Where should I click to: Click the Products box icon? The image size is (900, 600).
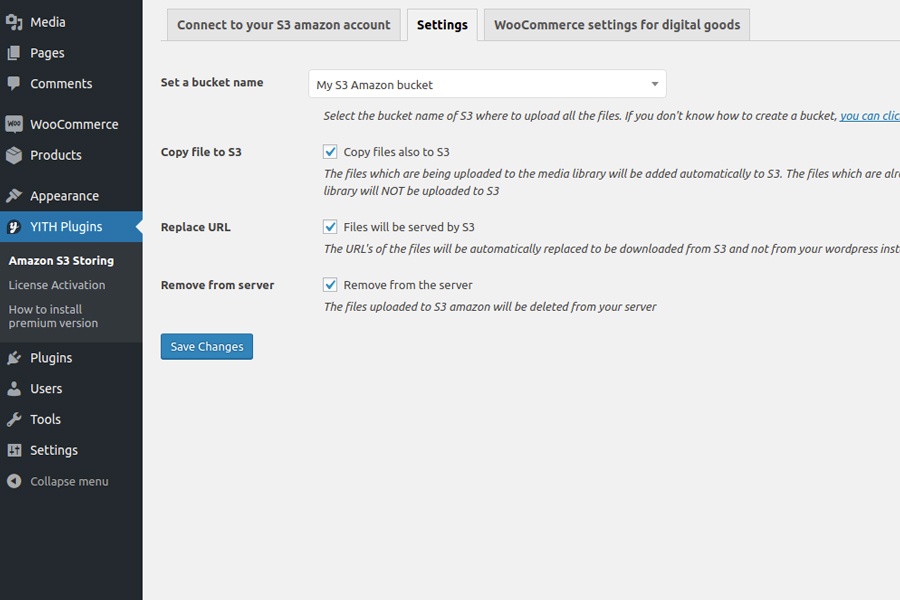pyautogui.click(x=14, y=155)
